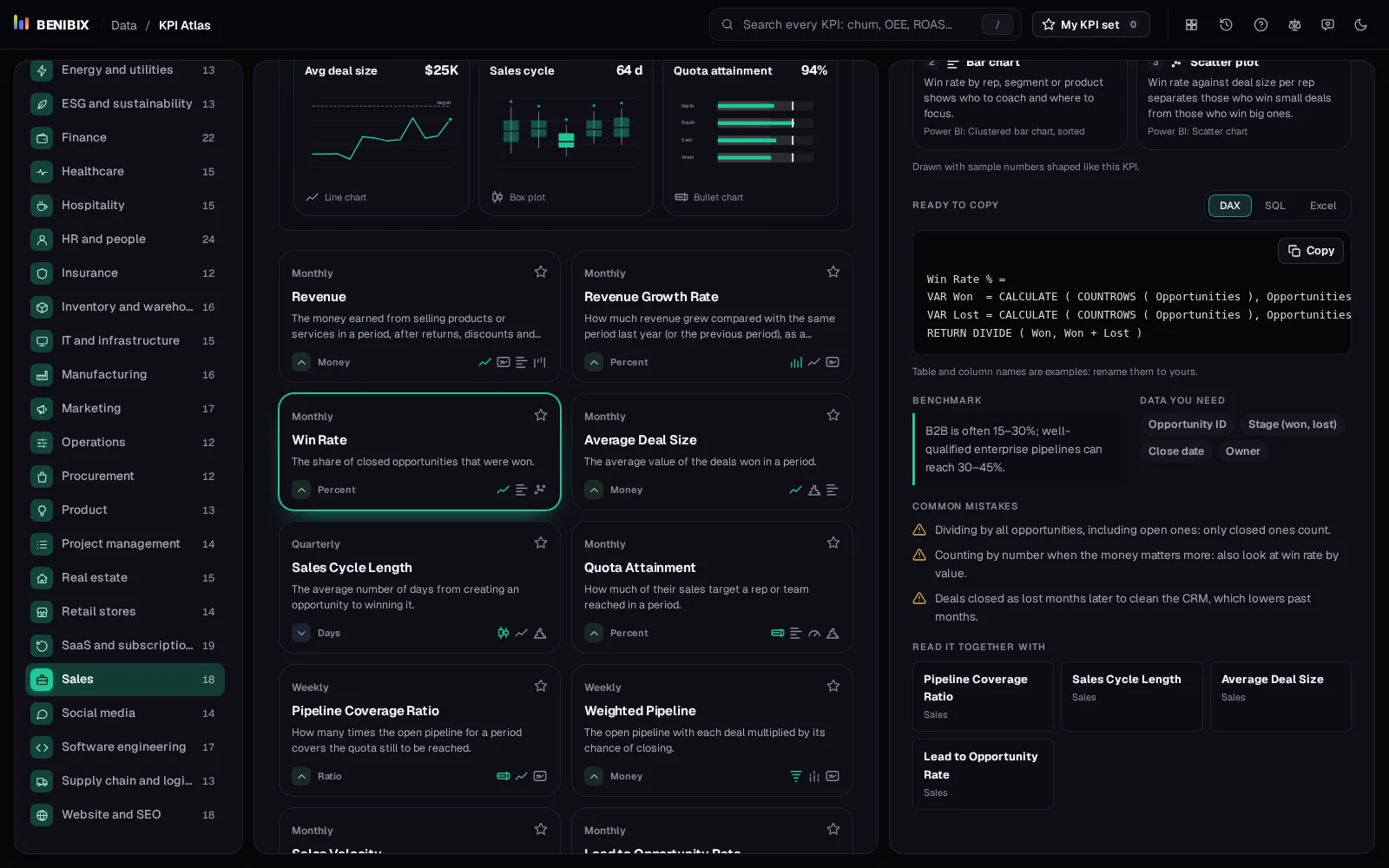This screenshot has height=868, width=1389.
Task: Open the history clock icon
Action: click(x=1226, y=25)
